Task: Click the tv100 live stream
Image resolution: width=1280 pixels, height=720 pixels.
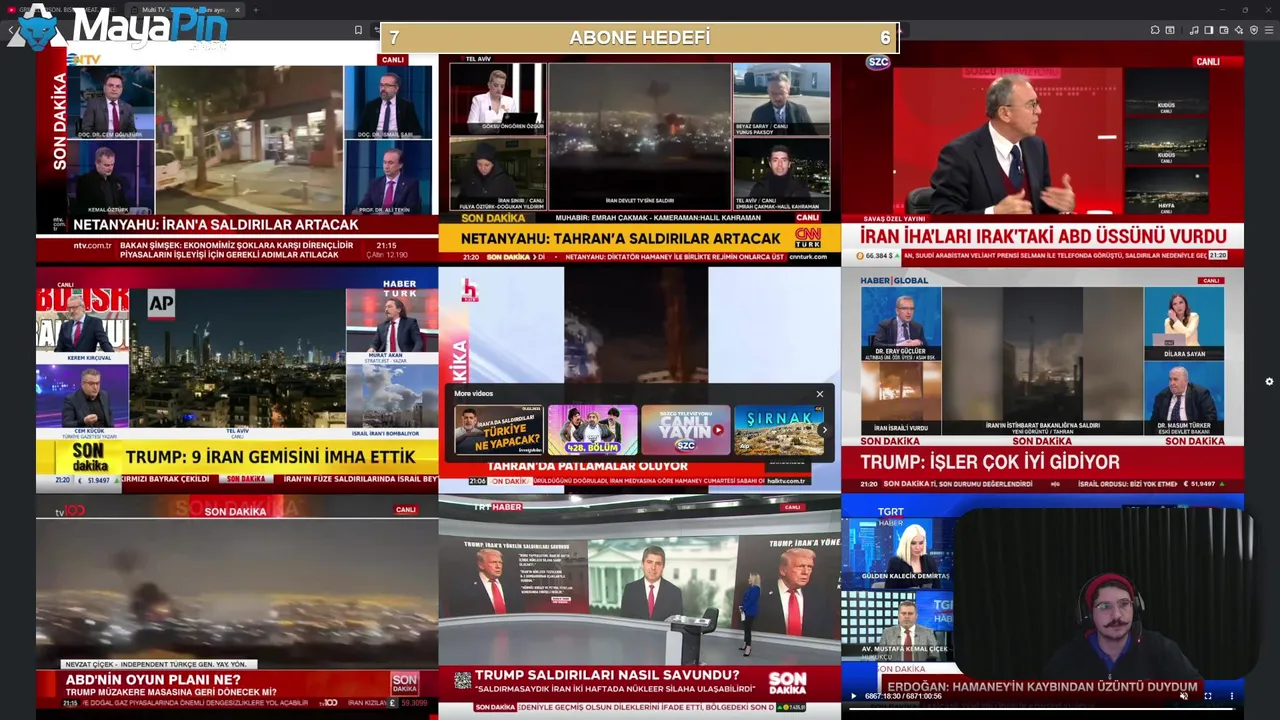Action: [237, 606]
